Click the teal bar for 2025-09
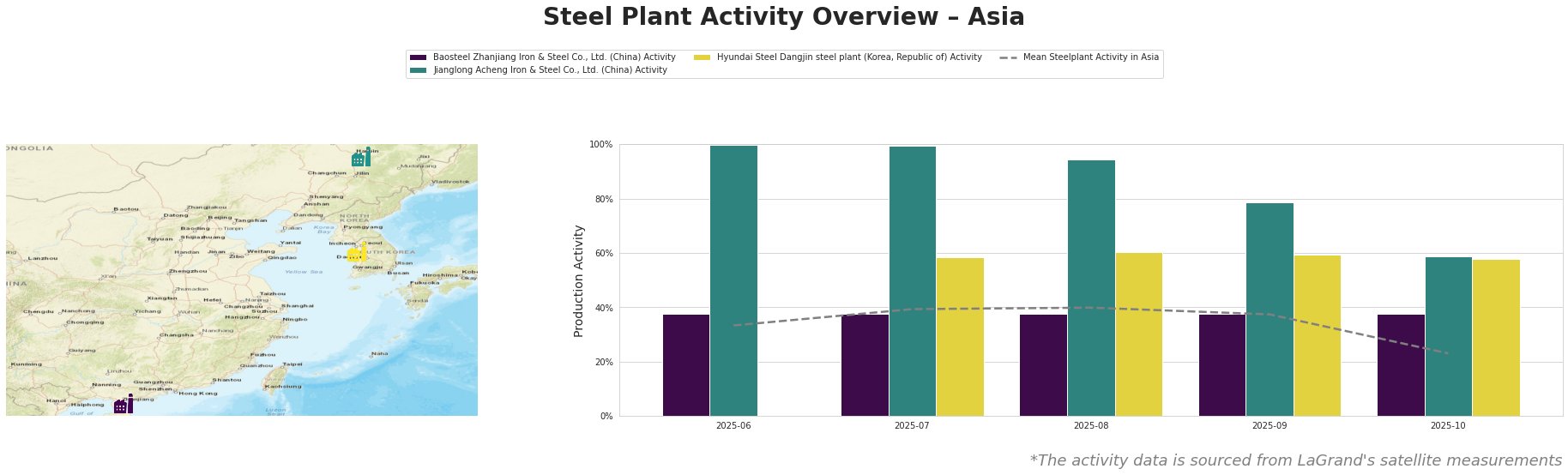 [1269, 310]
